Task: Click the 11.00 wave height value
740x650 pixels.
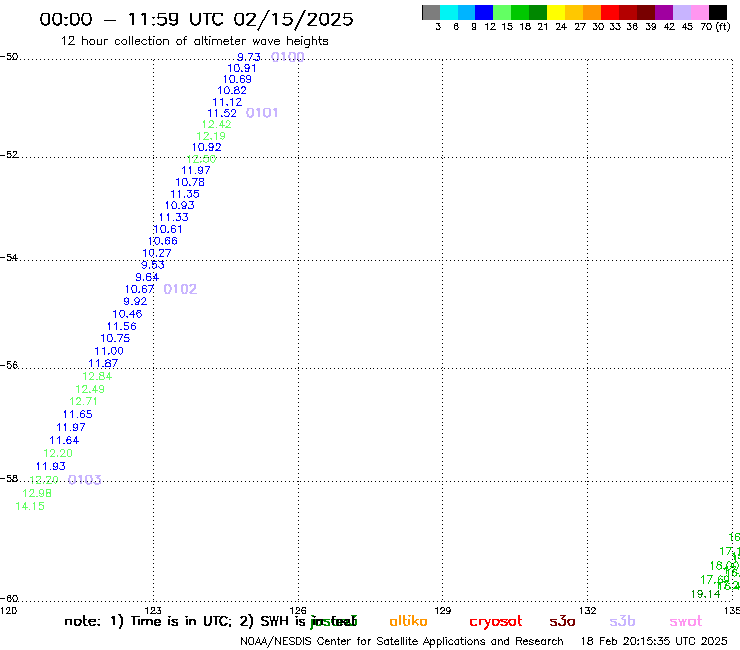Action: (109, 351)
